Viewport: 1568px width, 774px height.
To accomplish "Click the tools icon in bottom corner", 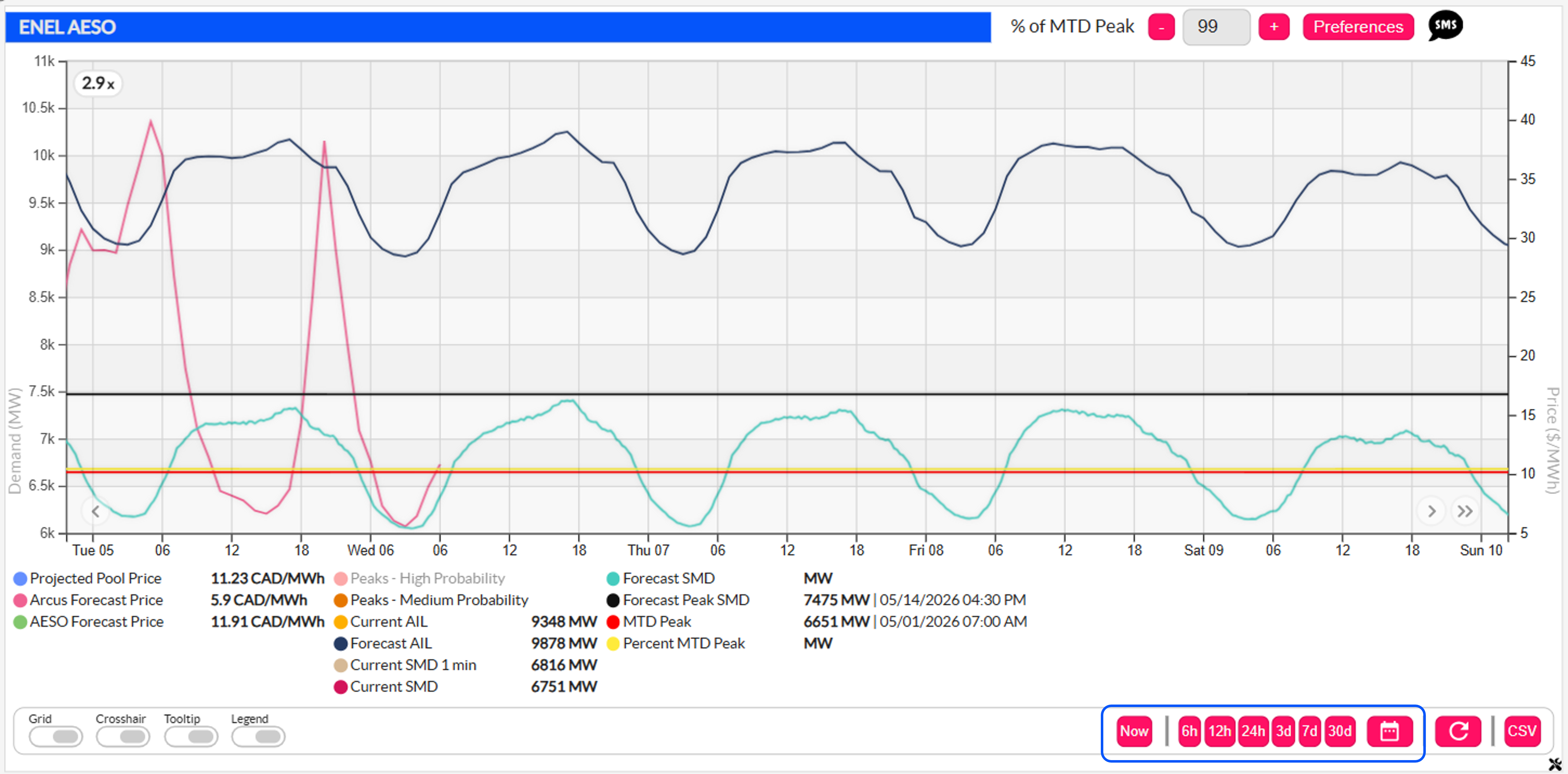I will pyautogui.click(x=1556, y=764).
